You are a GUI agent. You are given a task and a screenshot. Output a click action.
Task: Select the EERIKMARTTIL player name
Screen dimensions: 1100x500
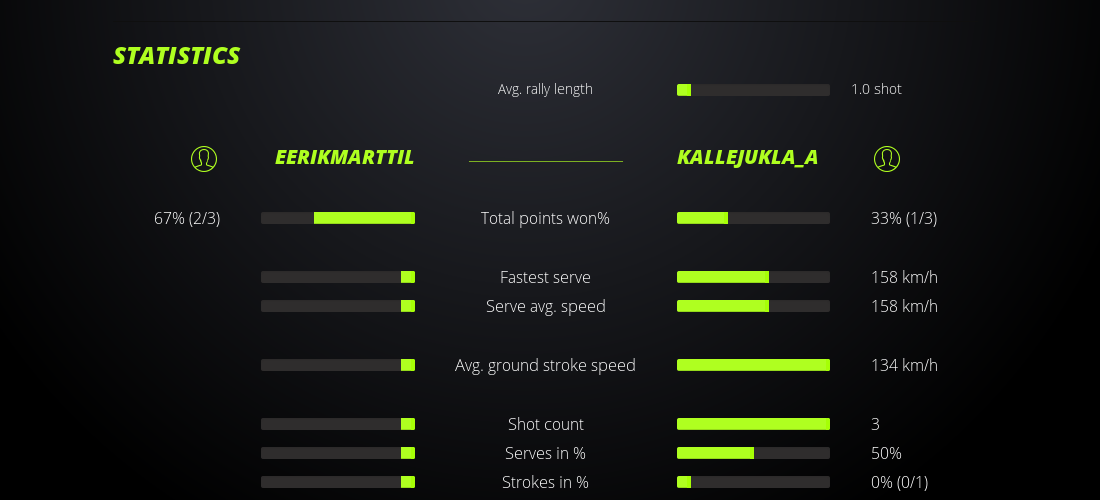coord(344,158)
